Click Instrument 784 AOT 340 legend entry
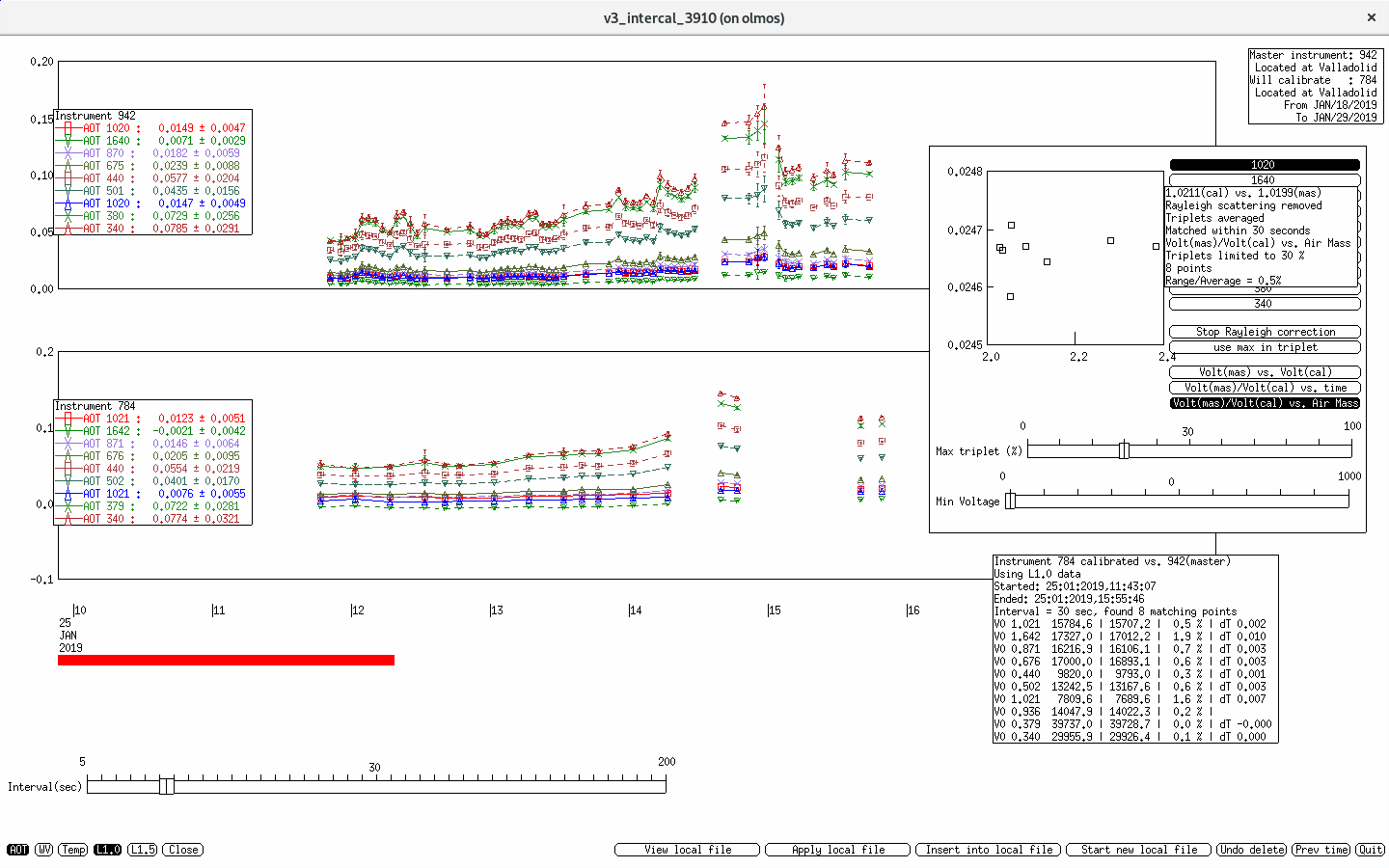The image size is (1389, 868). [152, 519]
